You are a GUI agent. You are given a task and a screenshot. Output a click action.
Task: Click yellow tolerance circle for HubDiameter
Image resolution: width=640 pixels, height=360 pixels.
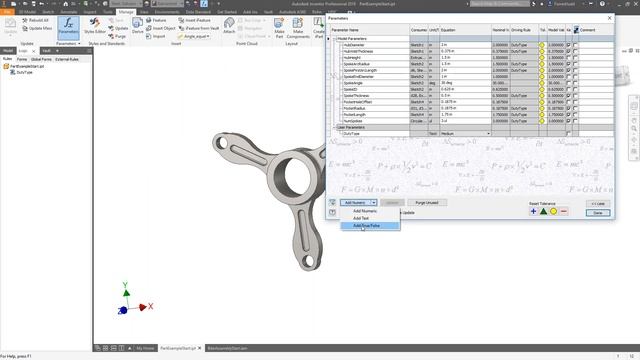542,45
